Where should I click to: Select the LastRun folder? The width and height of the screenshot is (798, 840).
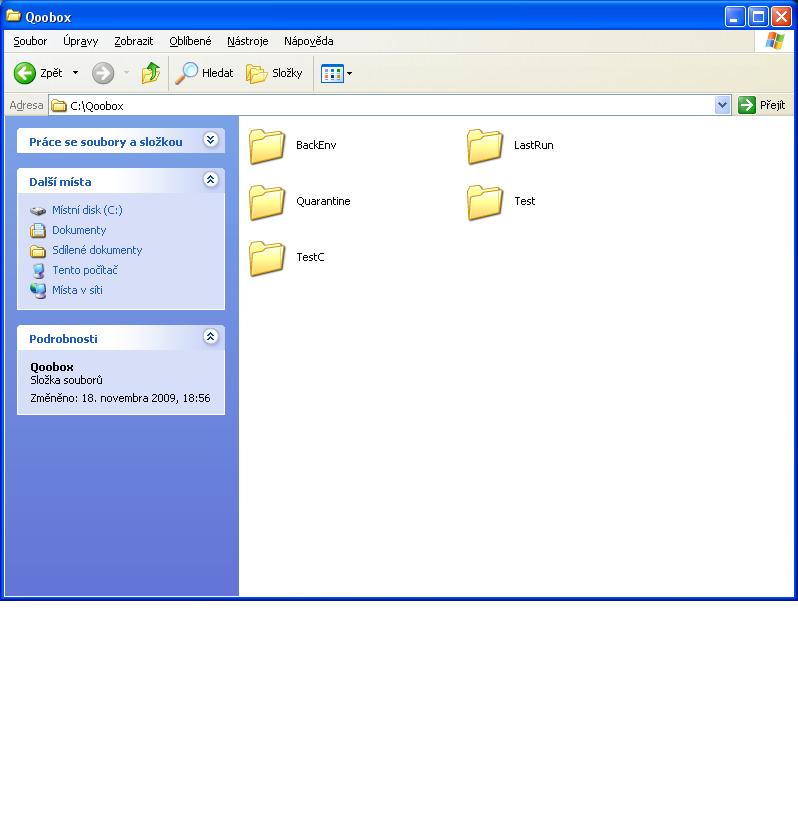pyautogui.click(x=485, y=146)
